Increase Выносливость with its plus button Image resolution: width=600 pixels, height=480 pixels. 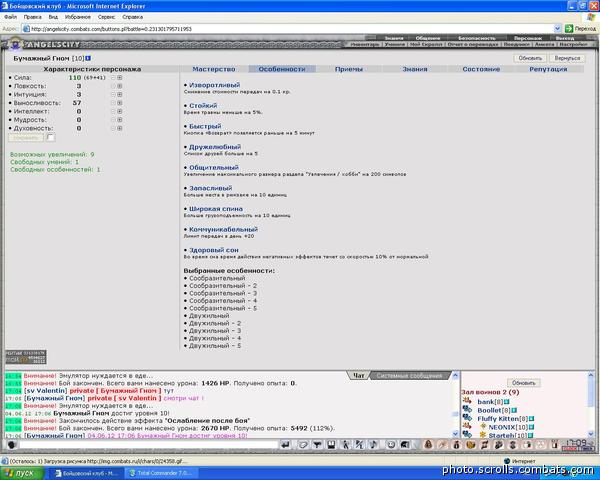pyautogui.click(x=120, y=103)
